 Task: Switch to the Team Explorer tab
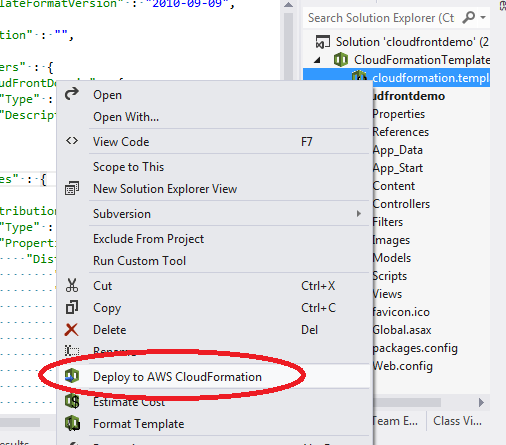click(x=395, y=421)
